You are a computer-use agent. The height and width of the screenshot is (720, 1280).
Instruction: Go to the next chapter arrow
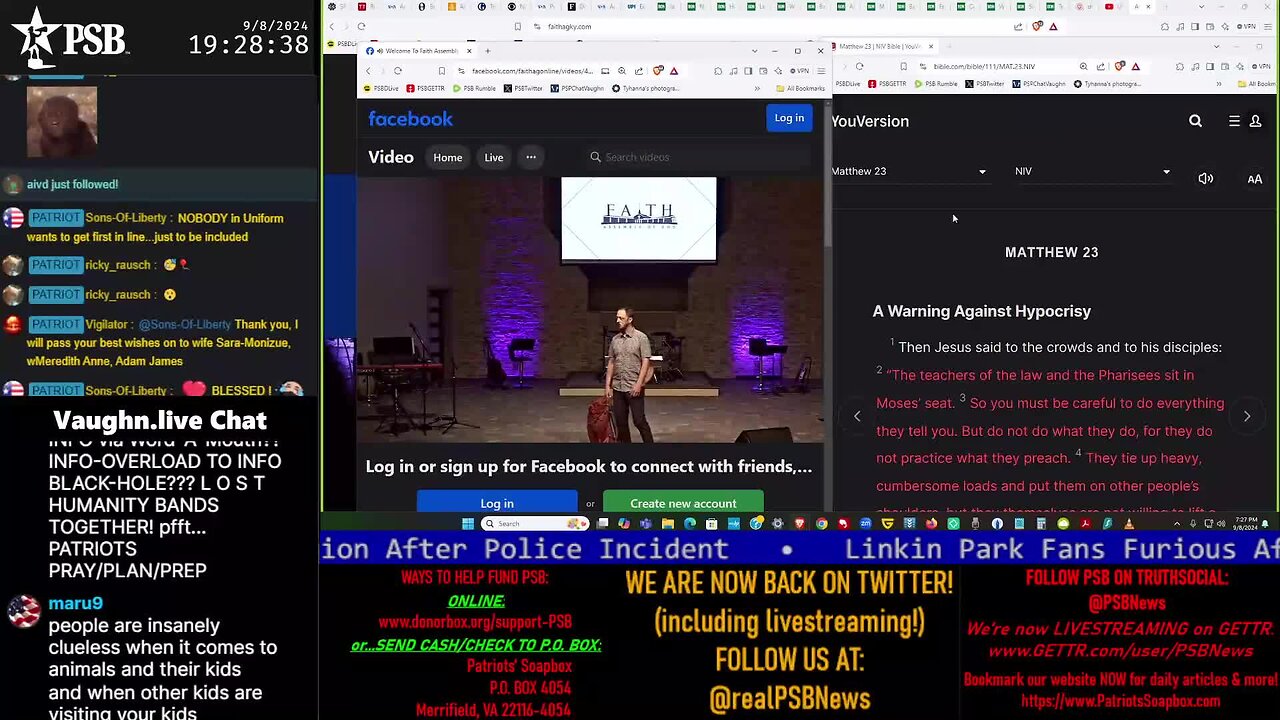click(1247, 416)
